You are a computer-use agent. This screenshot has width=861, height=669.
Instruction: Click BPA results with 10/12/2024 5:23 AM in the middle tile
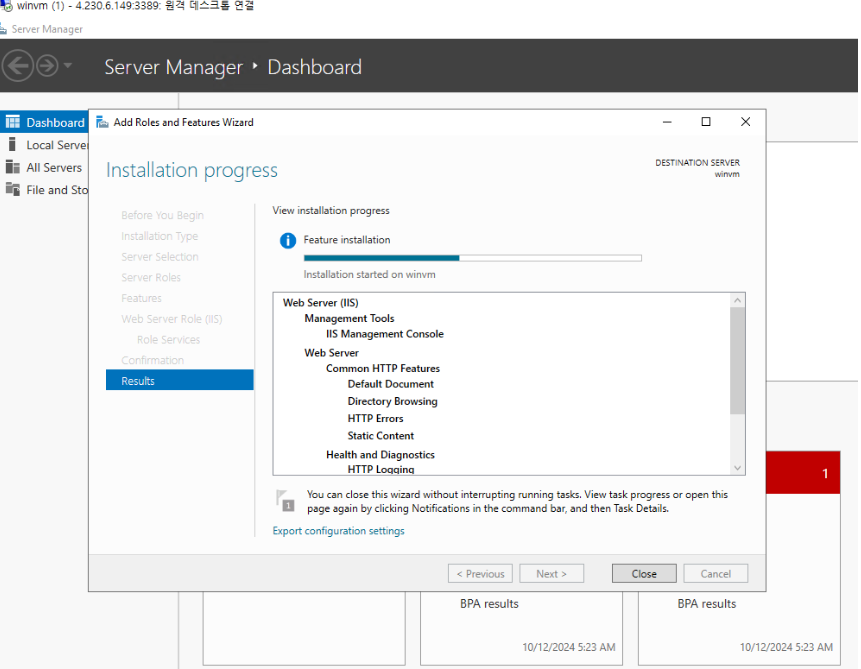[489, 603]
